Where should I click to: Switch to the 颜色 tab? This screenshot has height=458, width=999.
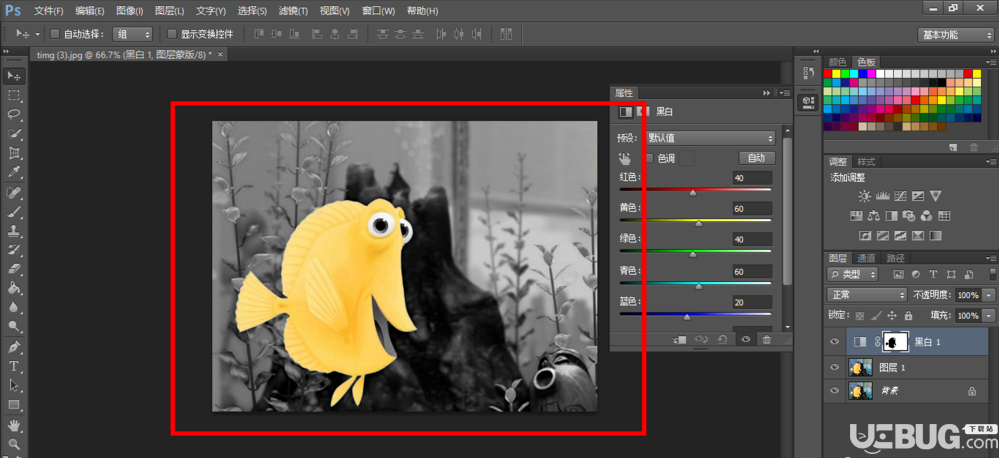(837, 62)
